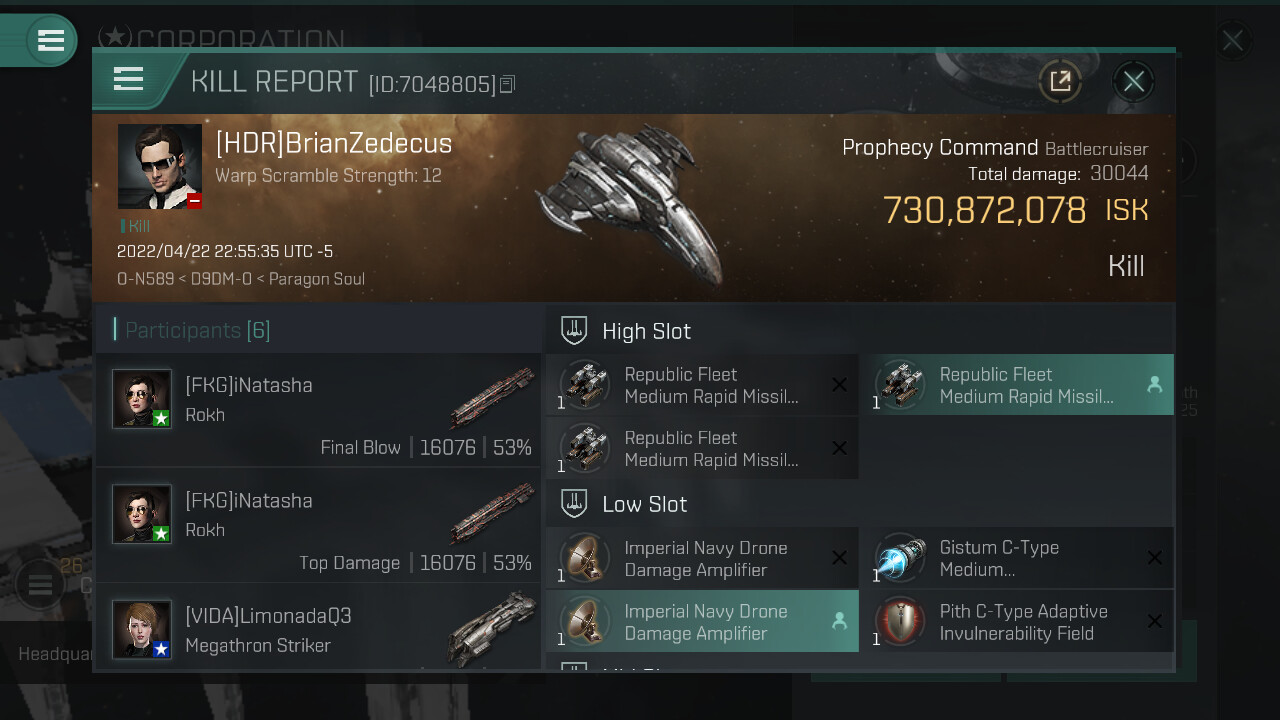Click Pith C-Type Adaptive Invulnerability Field icon
This screenshot has height=720, width=1280.
coord(899,622)
